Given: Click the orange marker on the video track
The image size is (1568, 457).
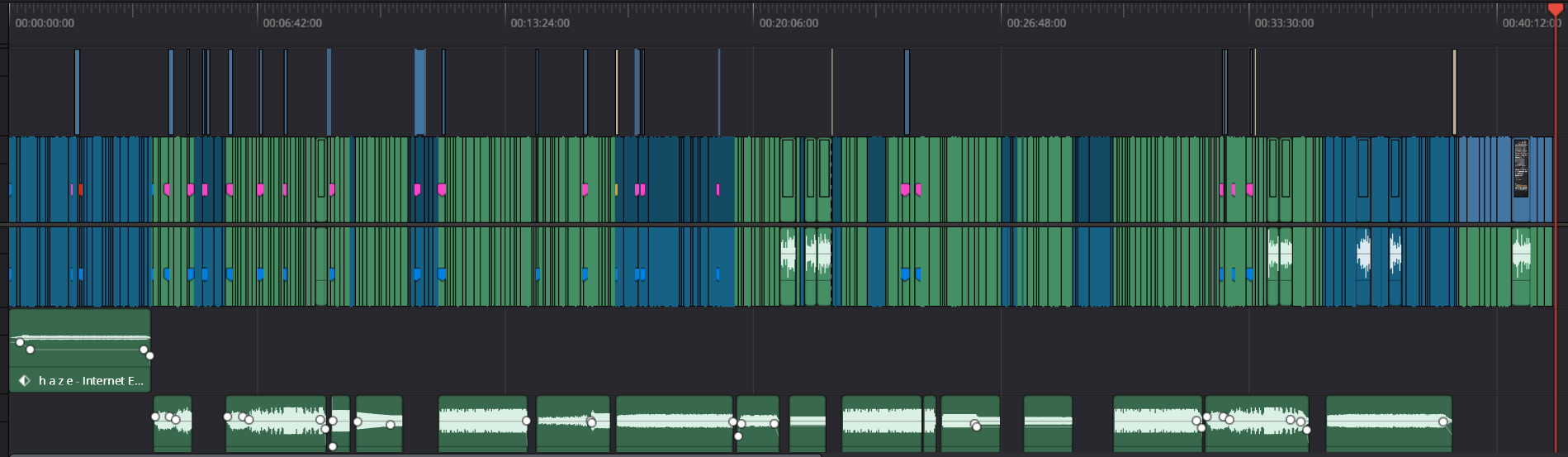Looking at the screenshot, I should click(x=616, y=190).
